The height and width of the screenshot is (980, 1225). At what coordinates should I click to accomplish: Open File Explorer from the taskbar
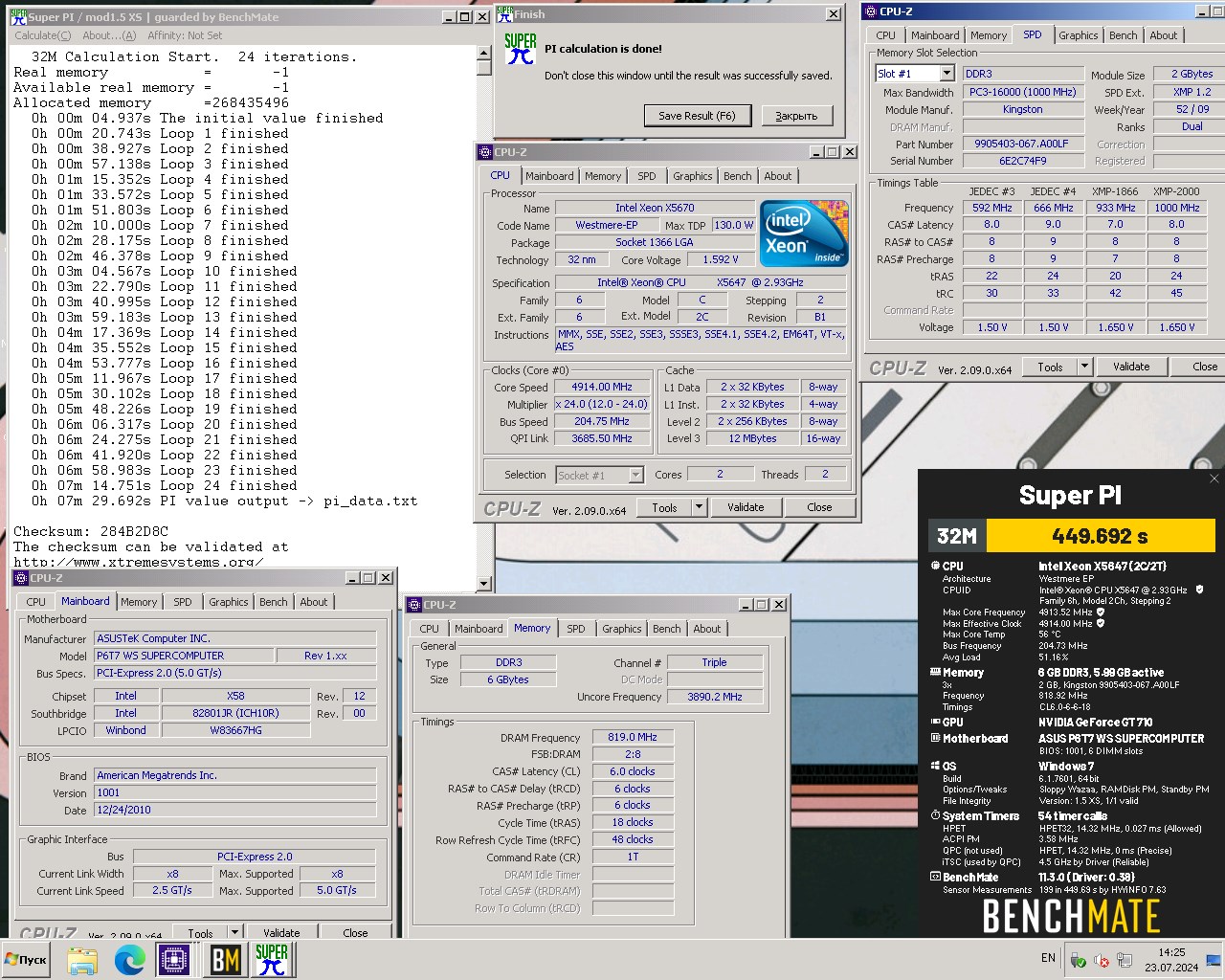tap(82, 959)
